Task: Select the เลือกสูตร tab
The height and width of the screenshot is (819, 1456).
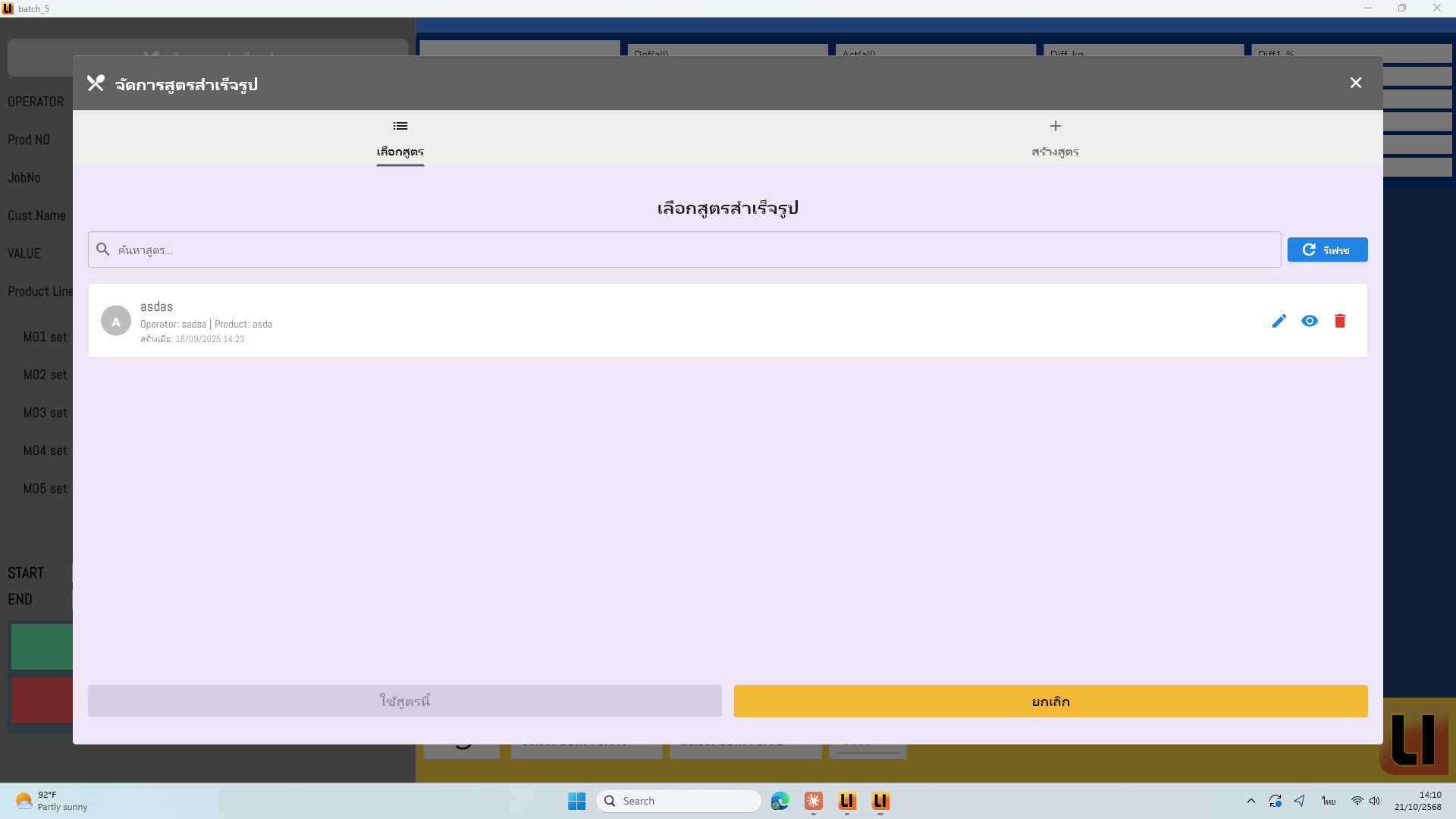Action: [400, 139]
